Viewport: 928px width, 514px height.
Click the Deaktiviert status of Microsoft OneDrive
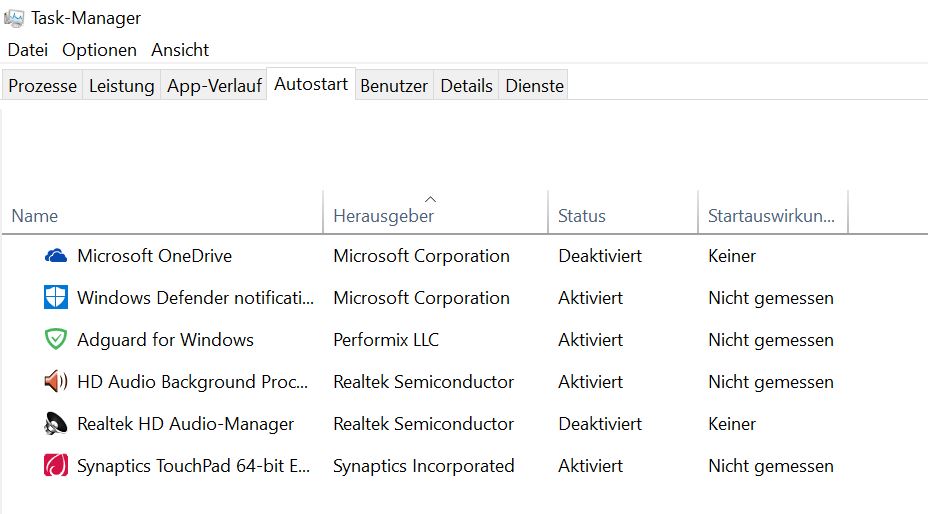pos(600,256)
